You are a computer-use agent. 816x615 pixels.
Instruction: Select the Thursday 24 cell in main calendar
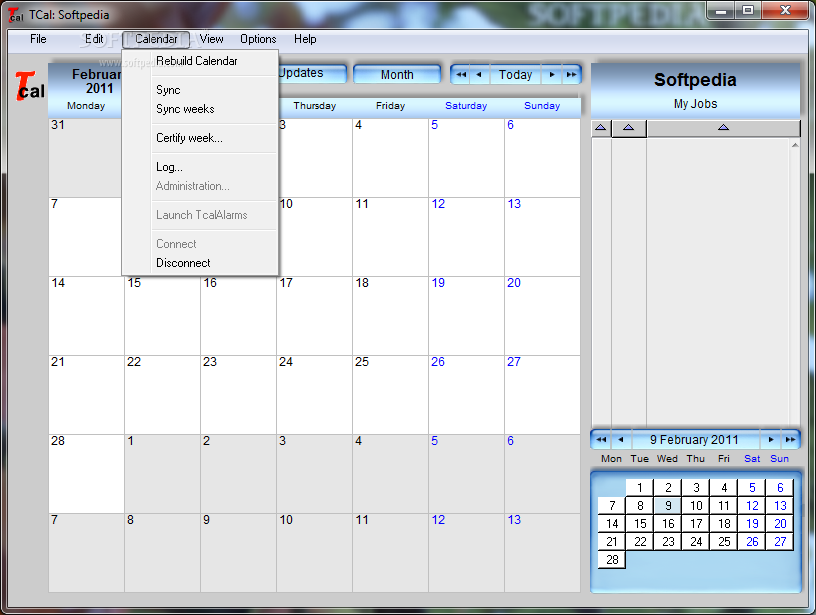point(314,395)
